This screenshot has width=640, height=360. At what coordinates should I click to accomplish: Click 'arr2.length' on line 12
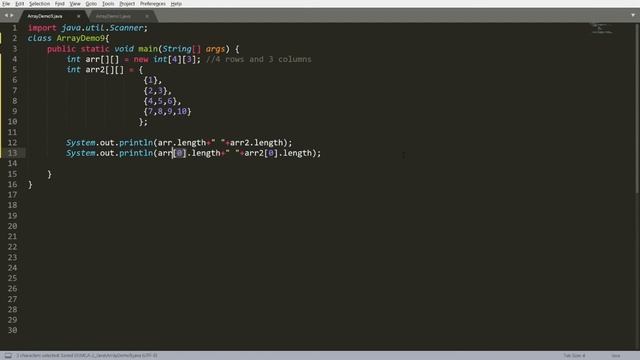pyautogui.click(x=256, y=142)
